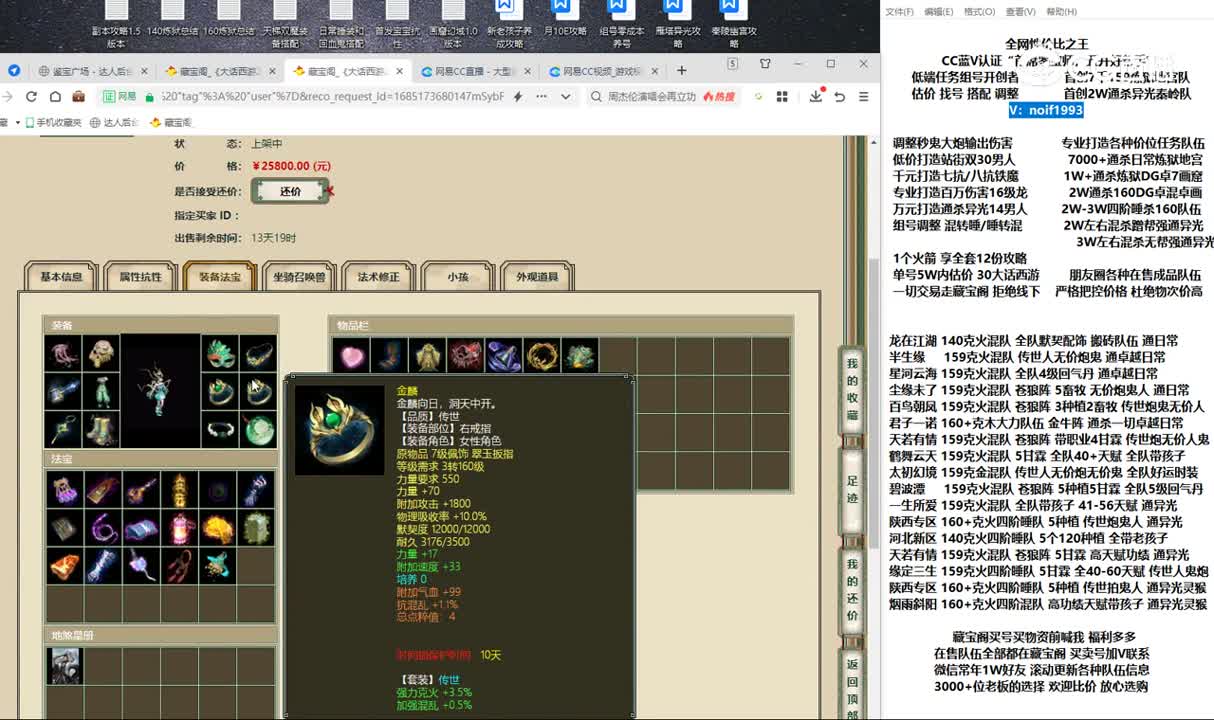Open desktop file 雁塔异光攻略
This screenshot has width=1214, height=720.
(x=677, y=26)
